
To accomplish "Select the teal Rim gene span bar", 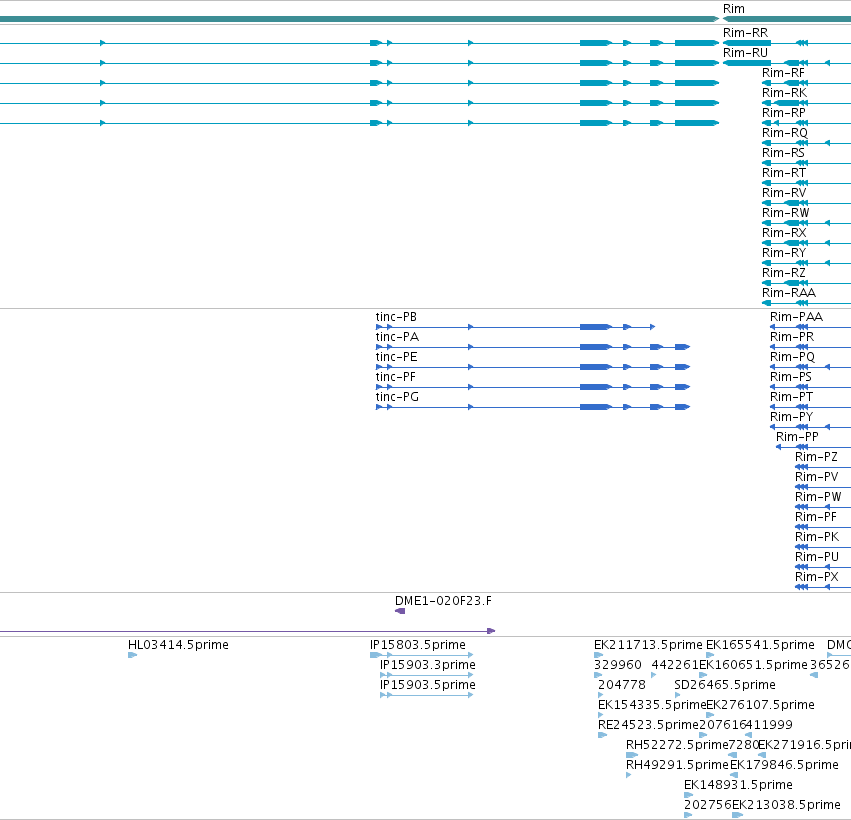I will (787, 19).
